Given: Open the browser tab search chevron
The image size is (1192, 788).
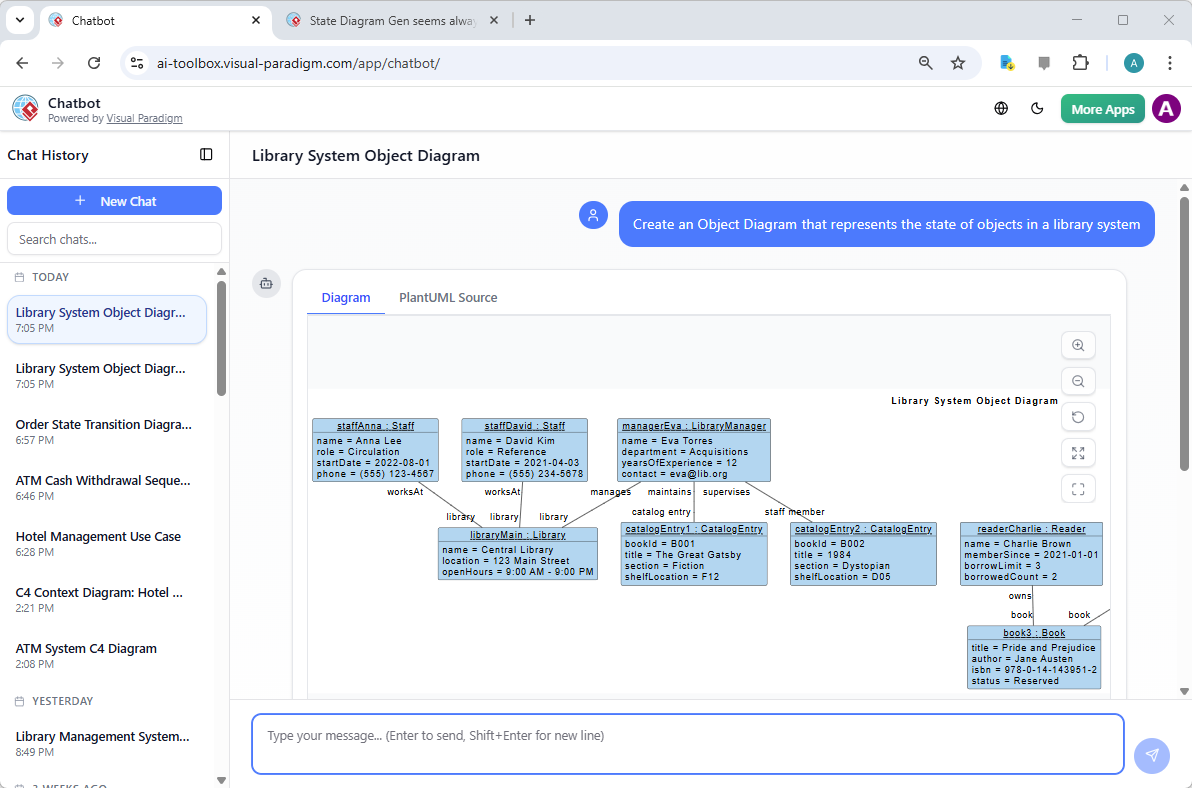Looking at the screenshot, I should pyautogui.click(x=20, y=20).
